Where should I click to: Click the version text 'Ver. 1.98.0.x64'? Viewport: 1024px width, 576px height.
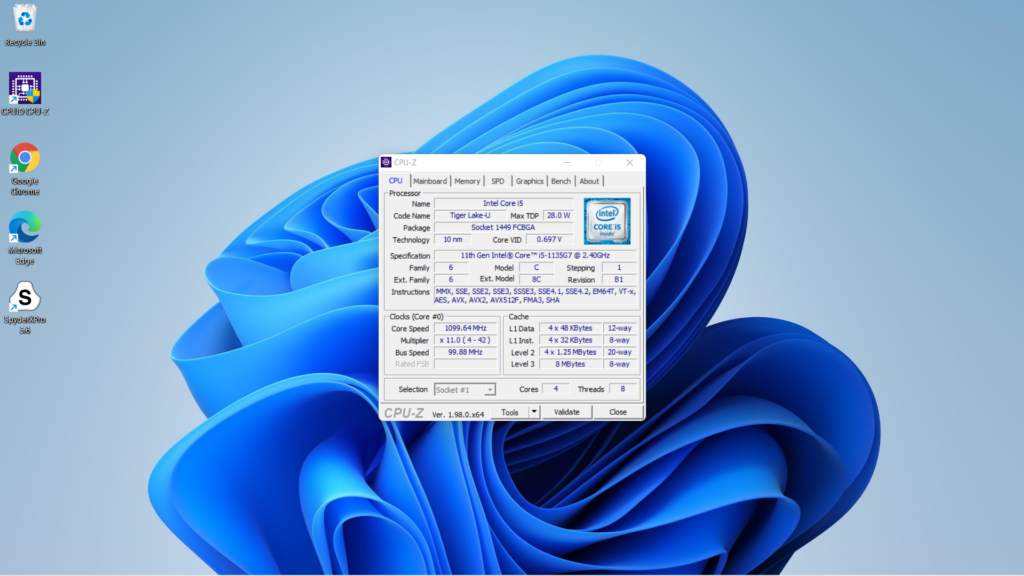point(458,415)
